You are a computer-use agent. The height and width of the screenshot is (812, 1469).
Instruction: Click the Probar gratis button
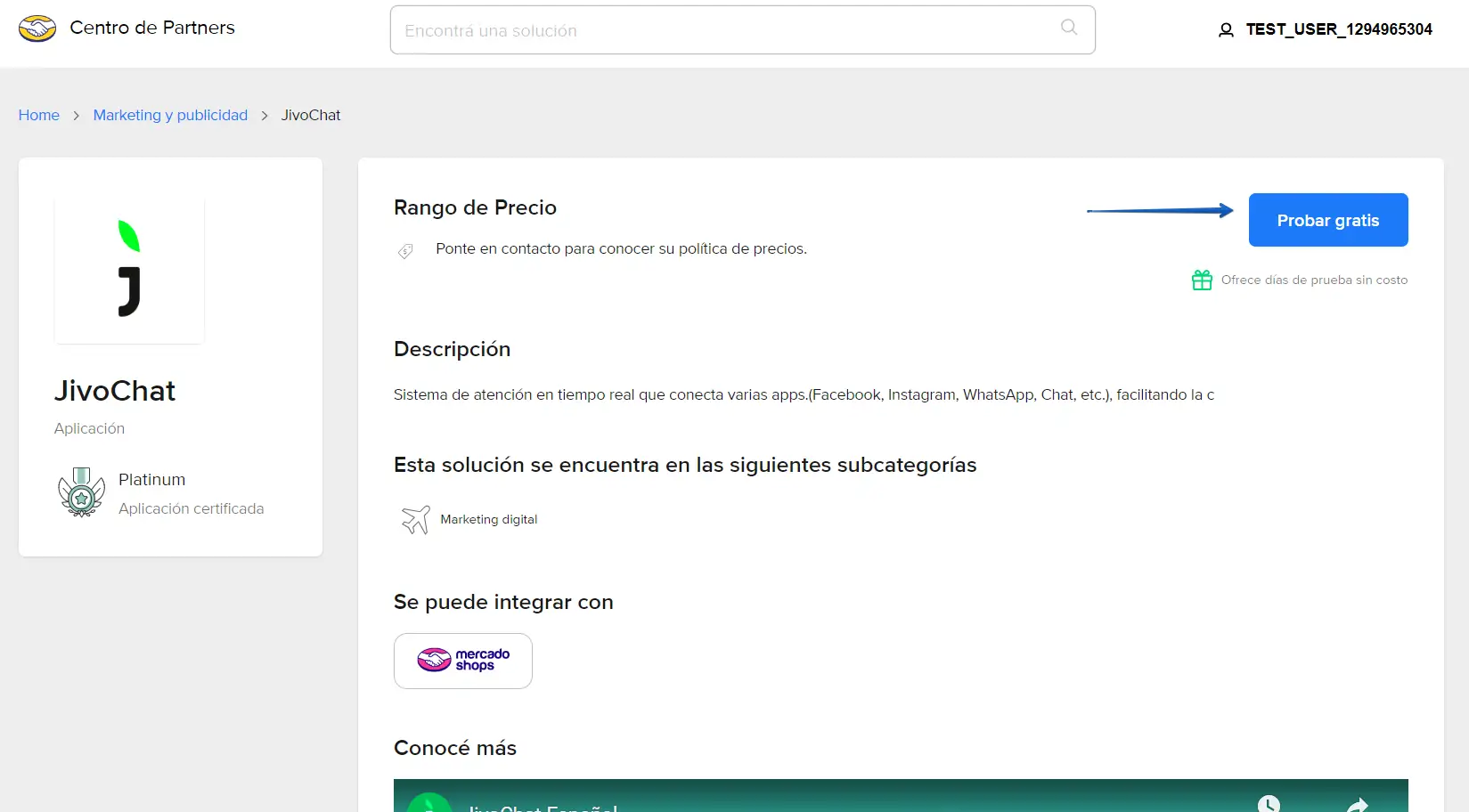(1328, 220)
